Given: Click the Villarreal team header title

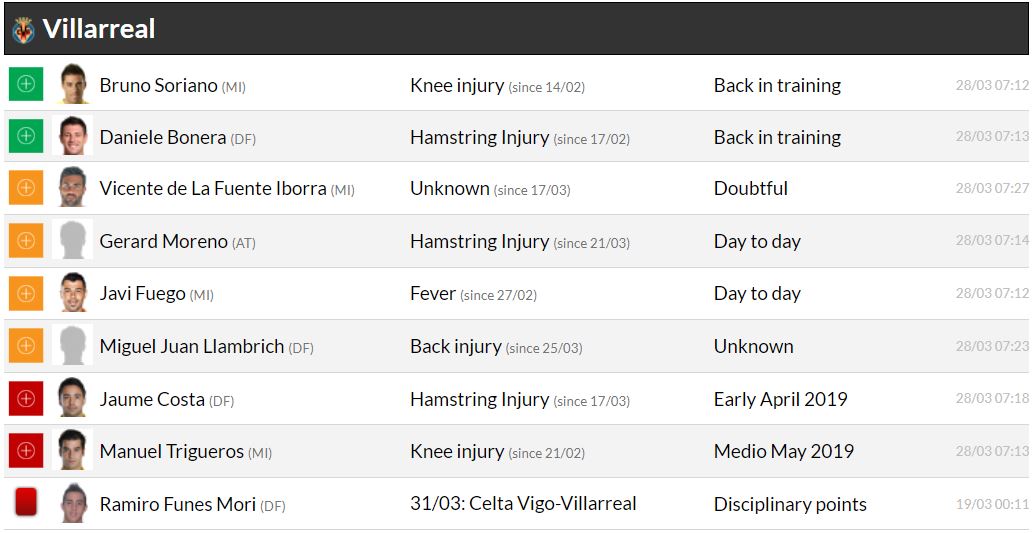Looking at the screenshot, I should (99, 29).
